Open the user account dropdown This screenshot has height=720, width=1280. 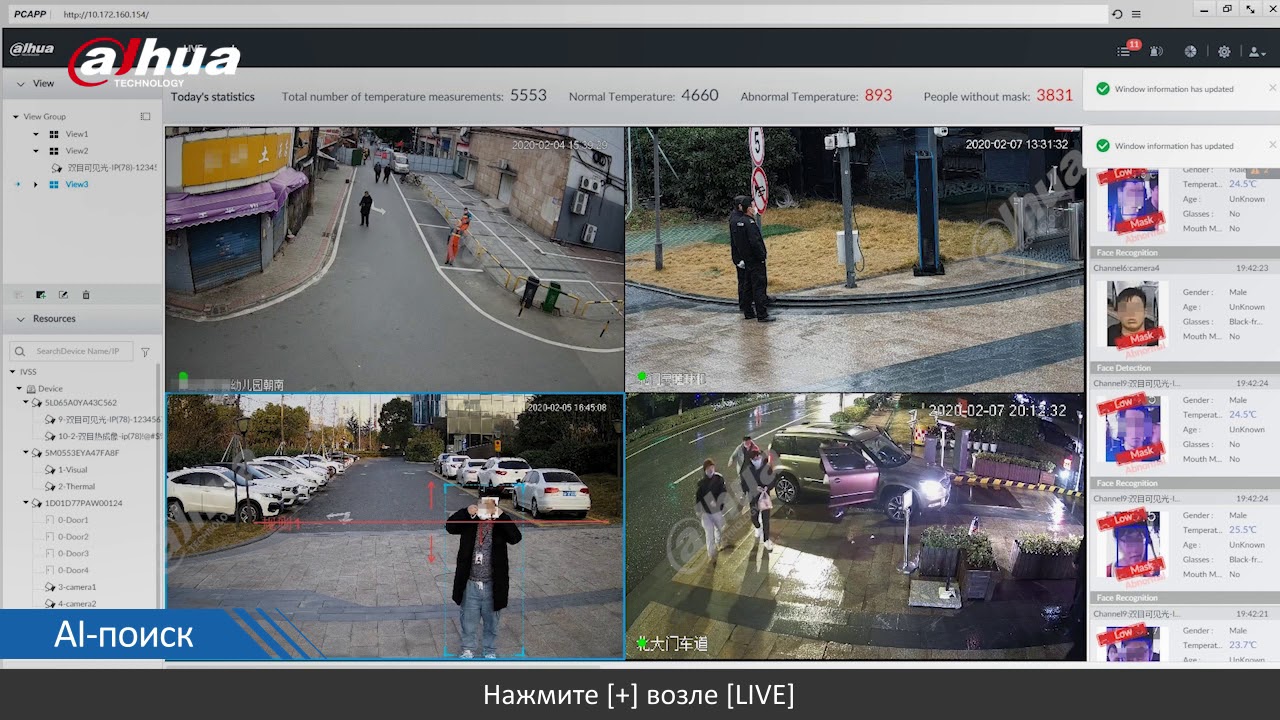pyautogui.click(x=1257, y=51)
